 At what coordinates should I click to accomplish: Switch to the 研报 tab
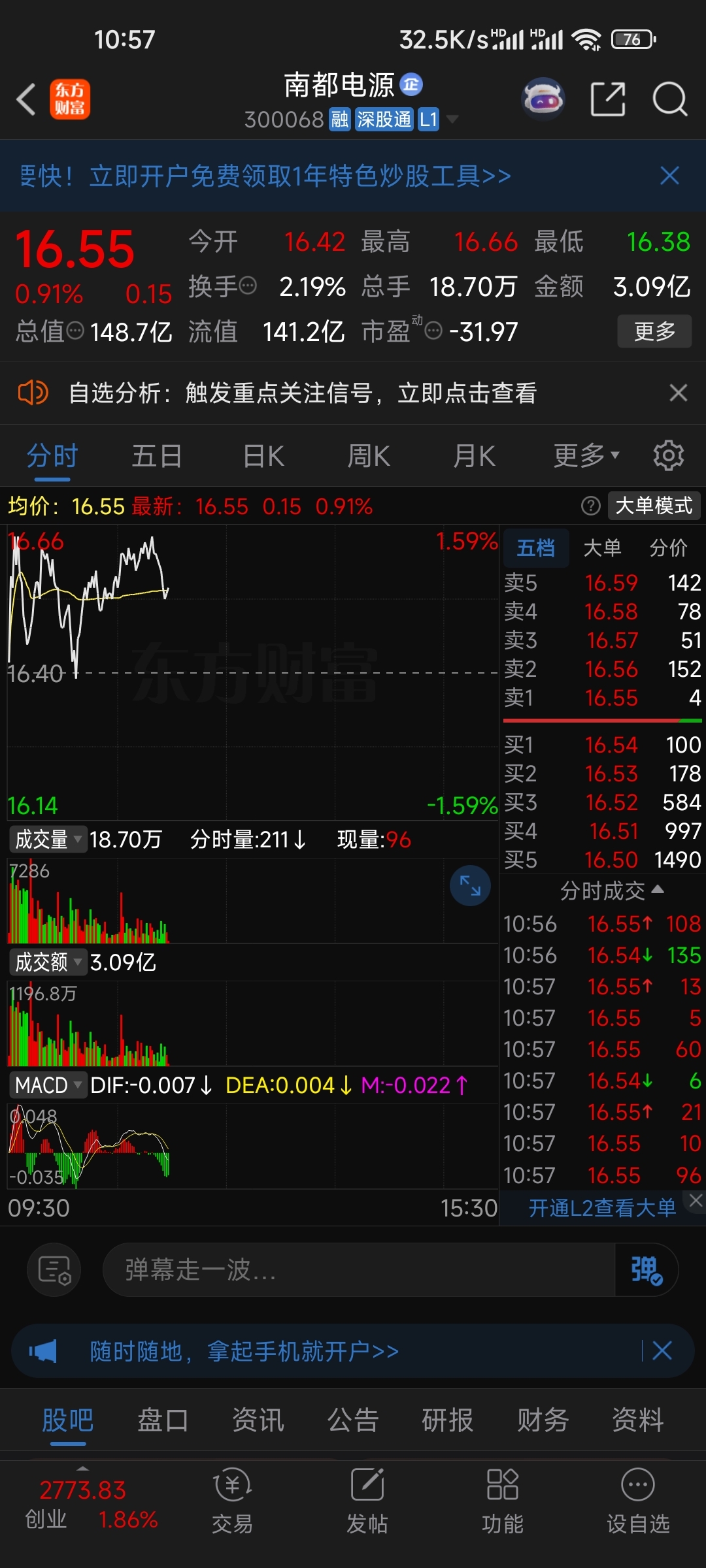point(448,1420)
